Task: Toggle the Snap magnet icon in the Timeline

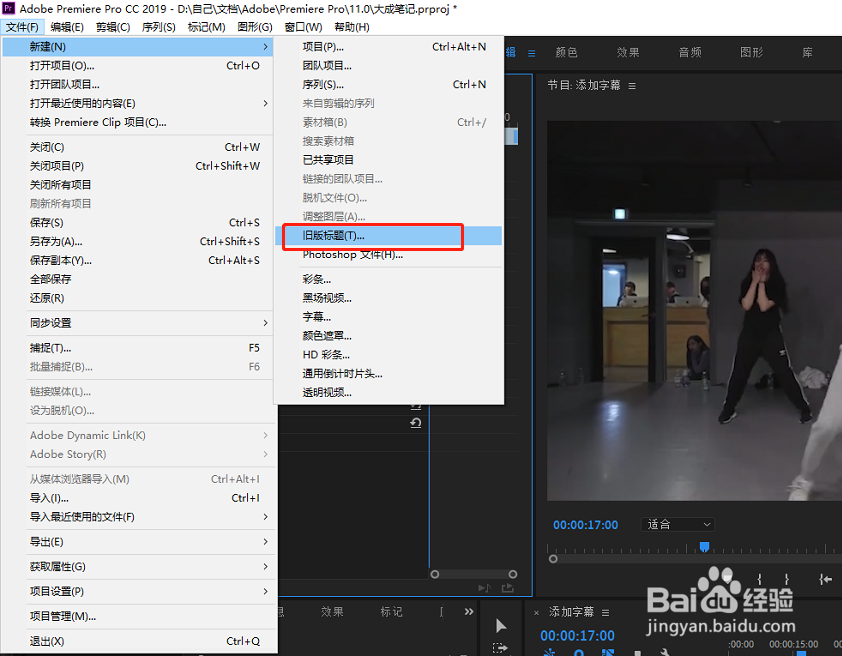Action: click(549, 652)
